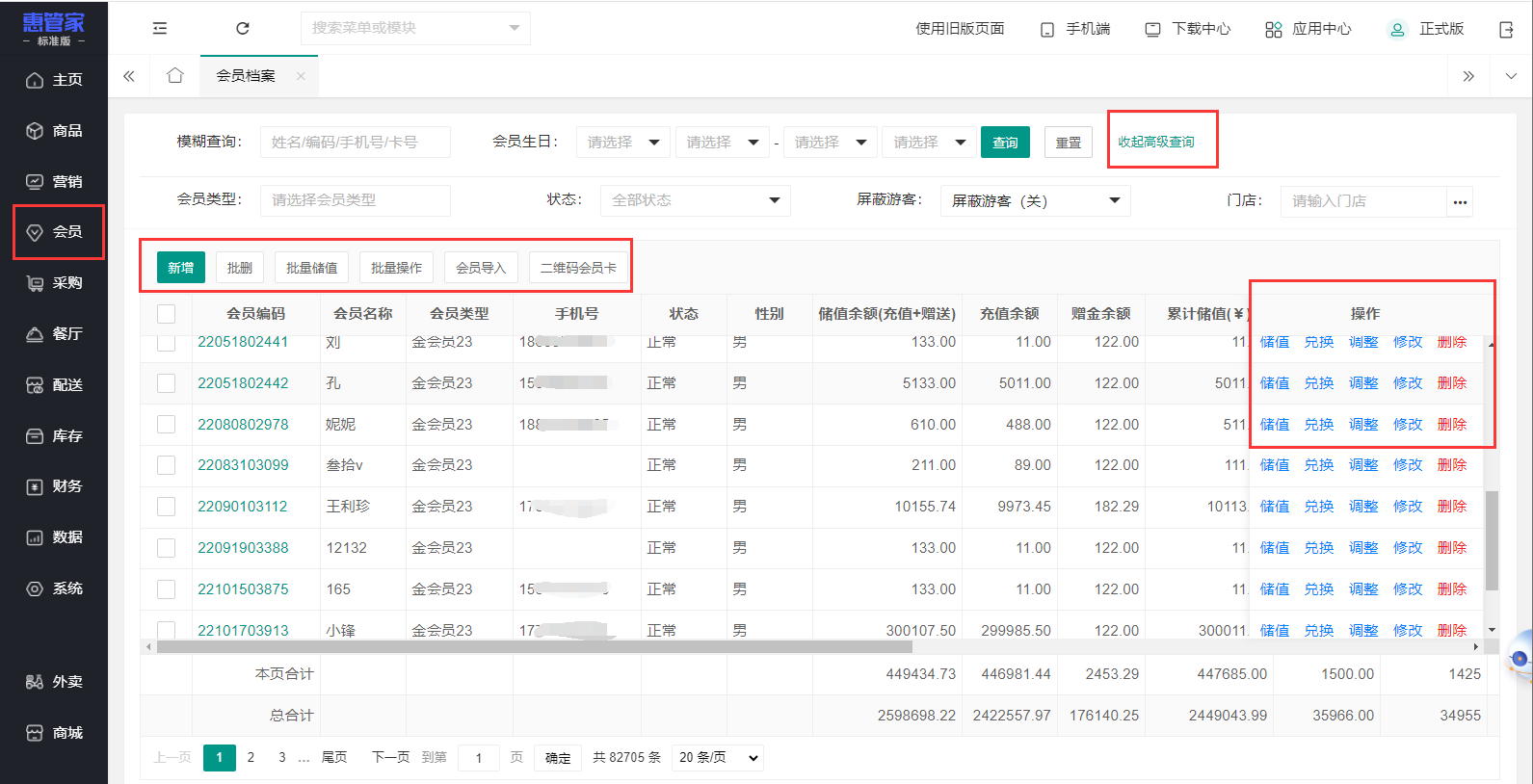Viewport: 1533px width, 784px height.
Task: Click the 惠管家 logo
Action: [x=54, y=28]
